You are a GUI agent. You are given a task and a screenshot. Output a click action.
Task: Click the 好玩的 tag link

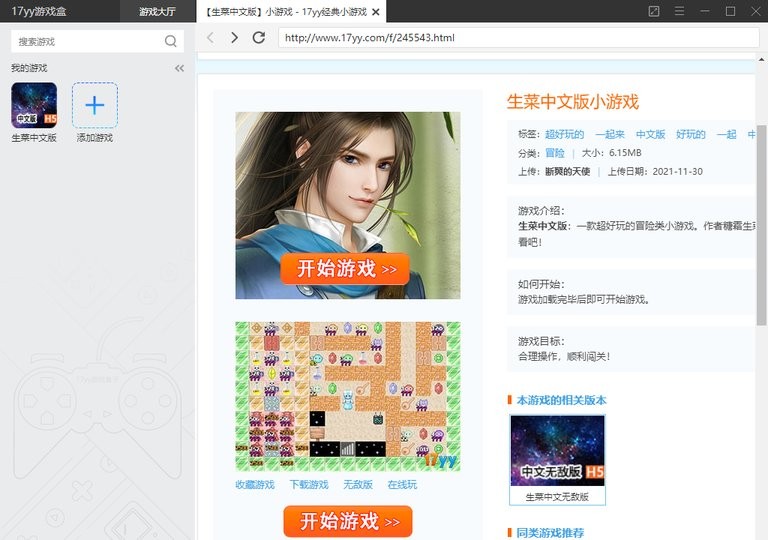coord(691,134)
